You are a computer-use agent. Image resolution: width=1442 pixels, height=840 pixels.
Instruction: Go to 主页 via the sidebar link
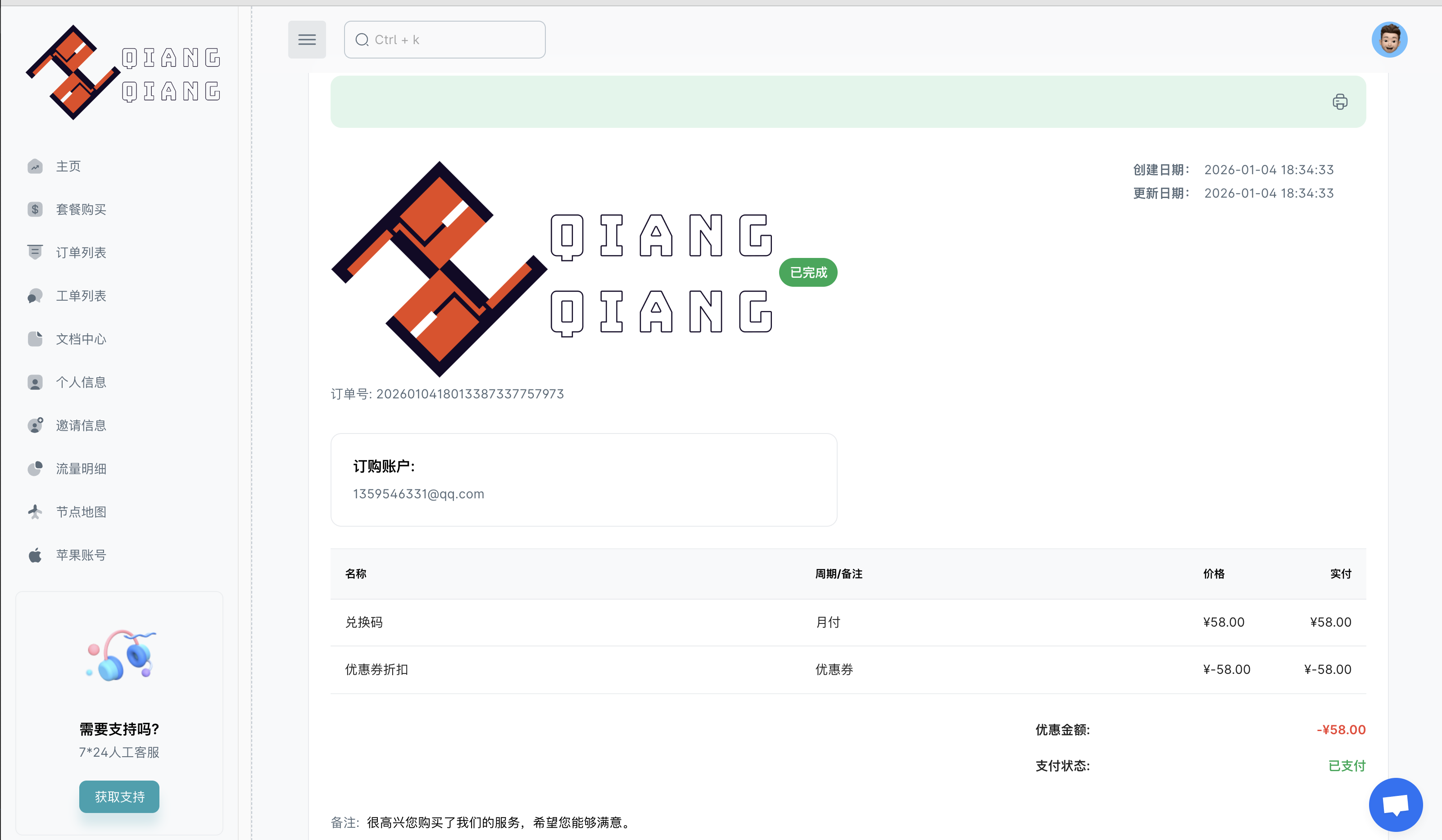pos(68,166)
